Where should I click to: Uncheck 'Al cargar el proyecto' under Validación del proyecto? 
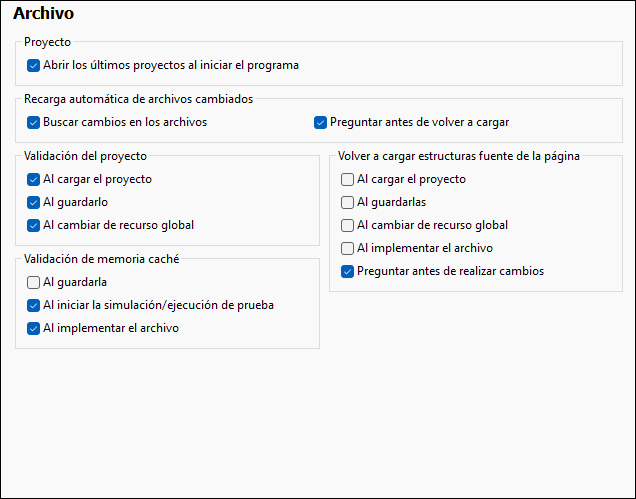pos(35,179)
